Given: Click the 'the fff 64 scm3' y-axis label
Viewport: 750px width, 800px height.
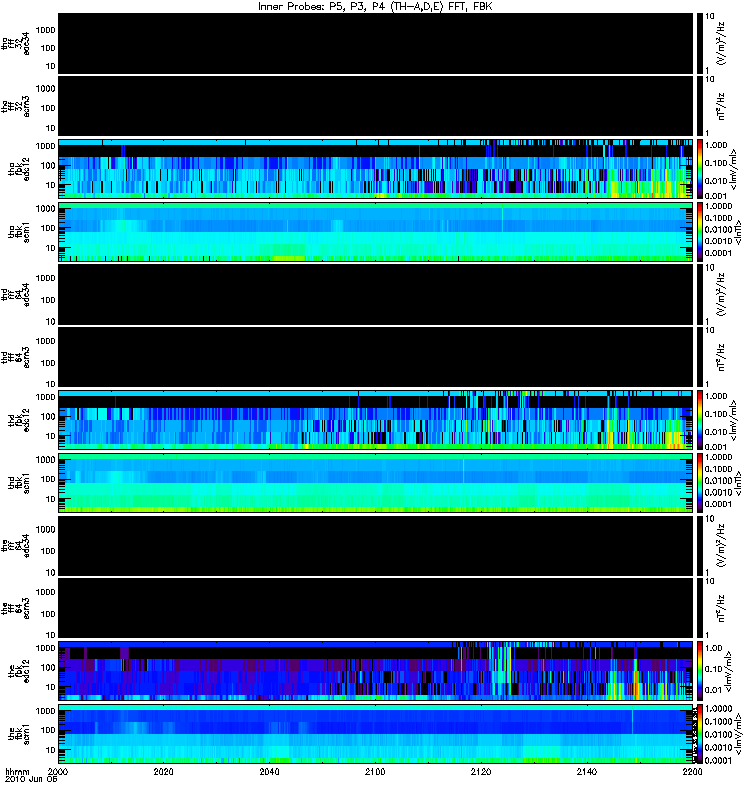Looking at the screenshot, I should [x=16, y=609].
